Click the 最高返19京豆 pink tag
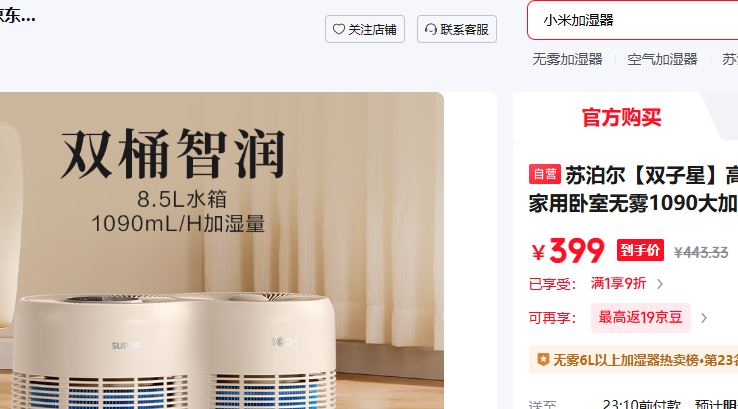 pos(641,318)
